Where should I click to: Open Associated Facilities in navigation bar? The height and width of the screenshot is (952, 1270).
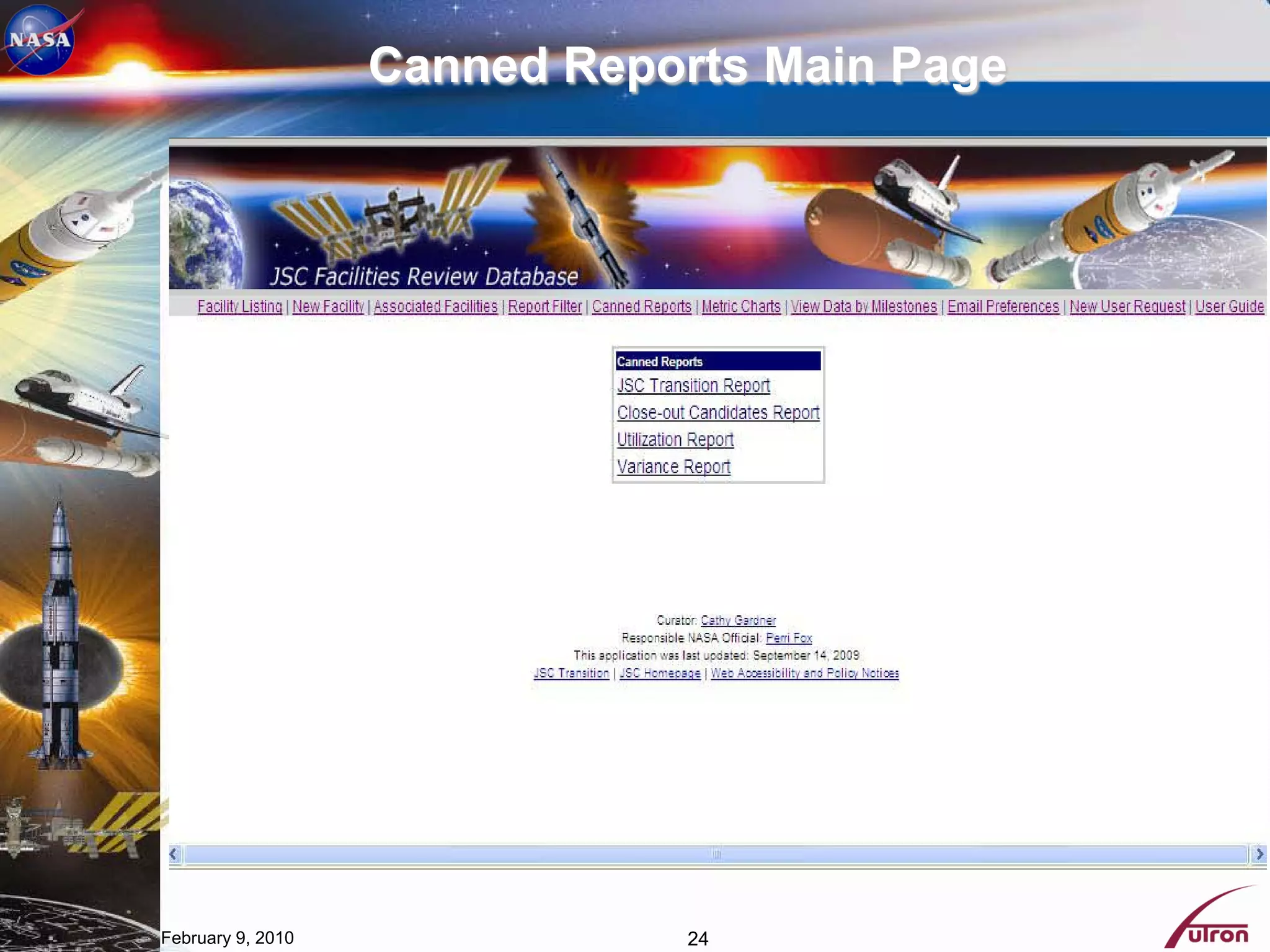435,306
